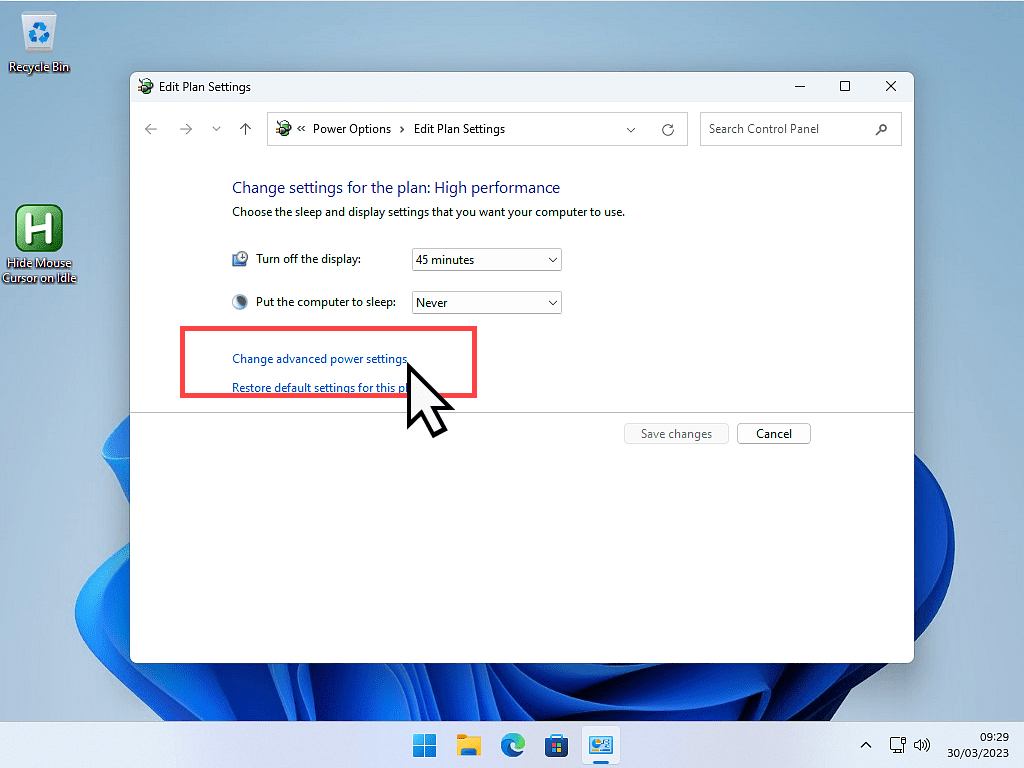Image resolution: width=1024 pixels, height=768 pixels.
Task: Open volume control in system tray
Action: pos(922,745)
